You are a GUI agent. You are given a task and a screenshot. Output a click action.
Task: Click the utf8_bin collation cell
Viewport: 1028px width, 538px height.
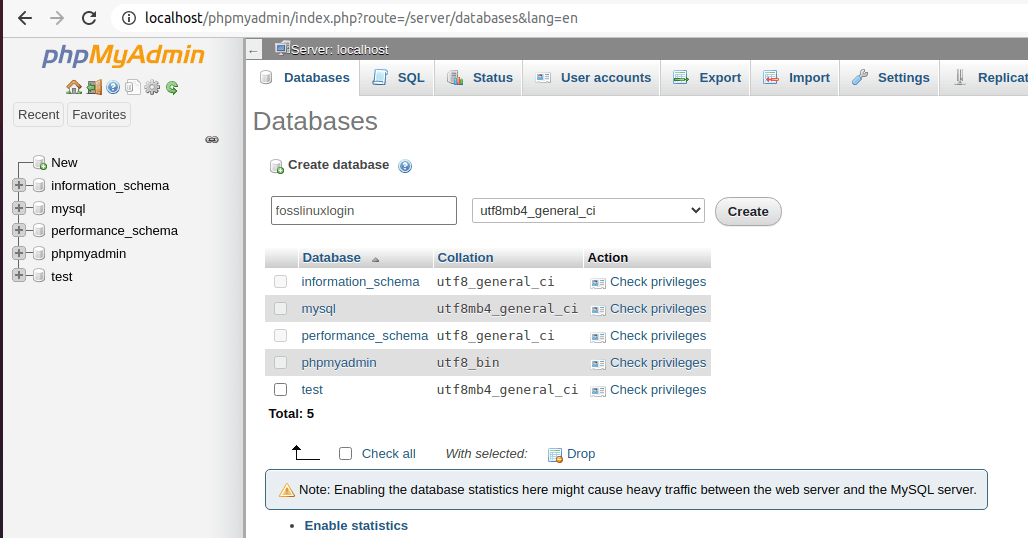click(468, 362)
